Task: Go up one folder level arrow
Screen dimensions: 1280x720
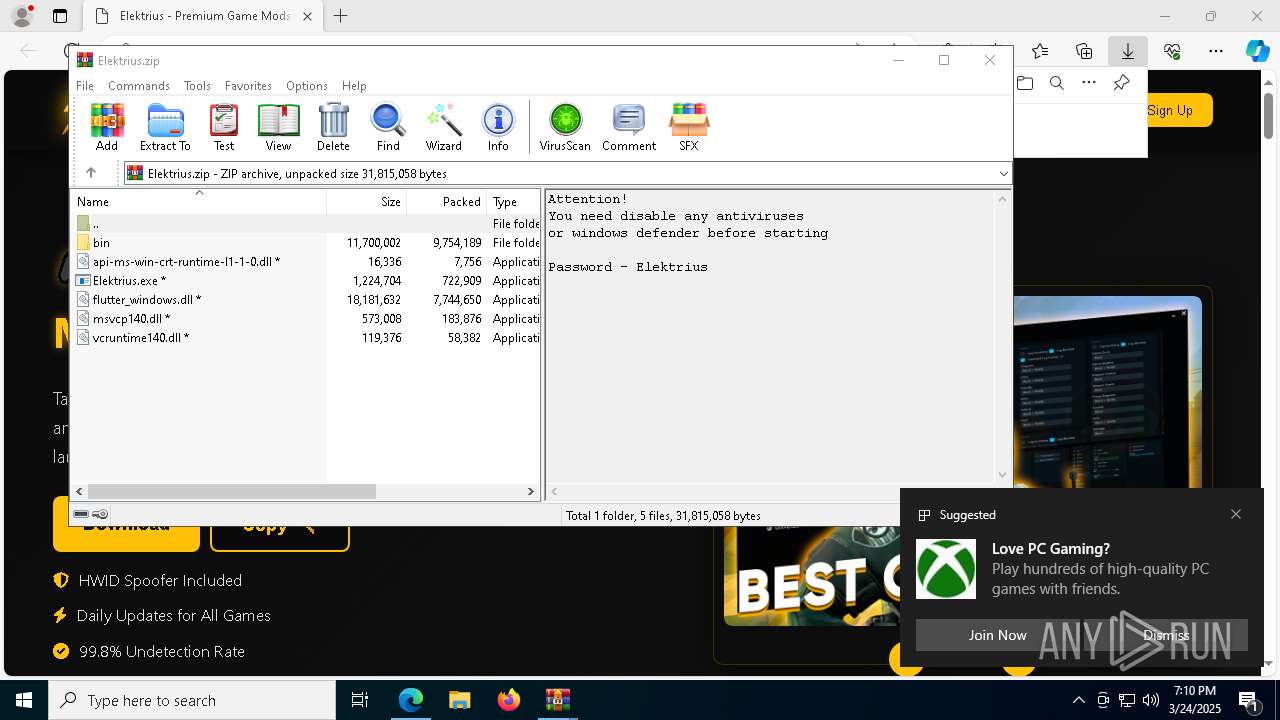Action: [x=91, y=173]
